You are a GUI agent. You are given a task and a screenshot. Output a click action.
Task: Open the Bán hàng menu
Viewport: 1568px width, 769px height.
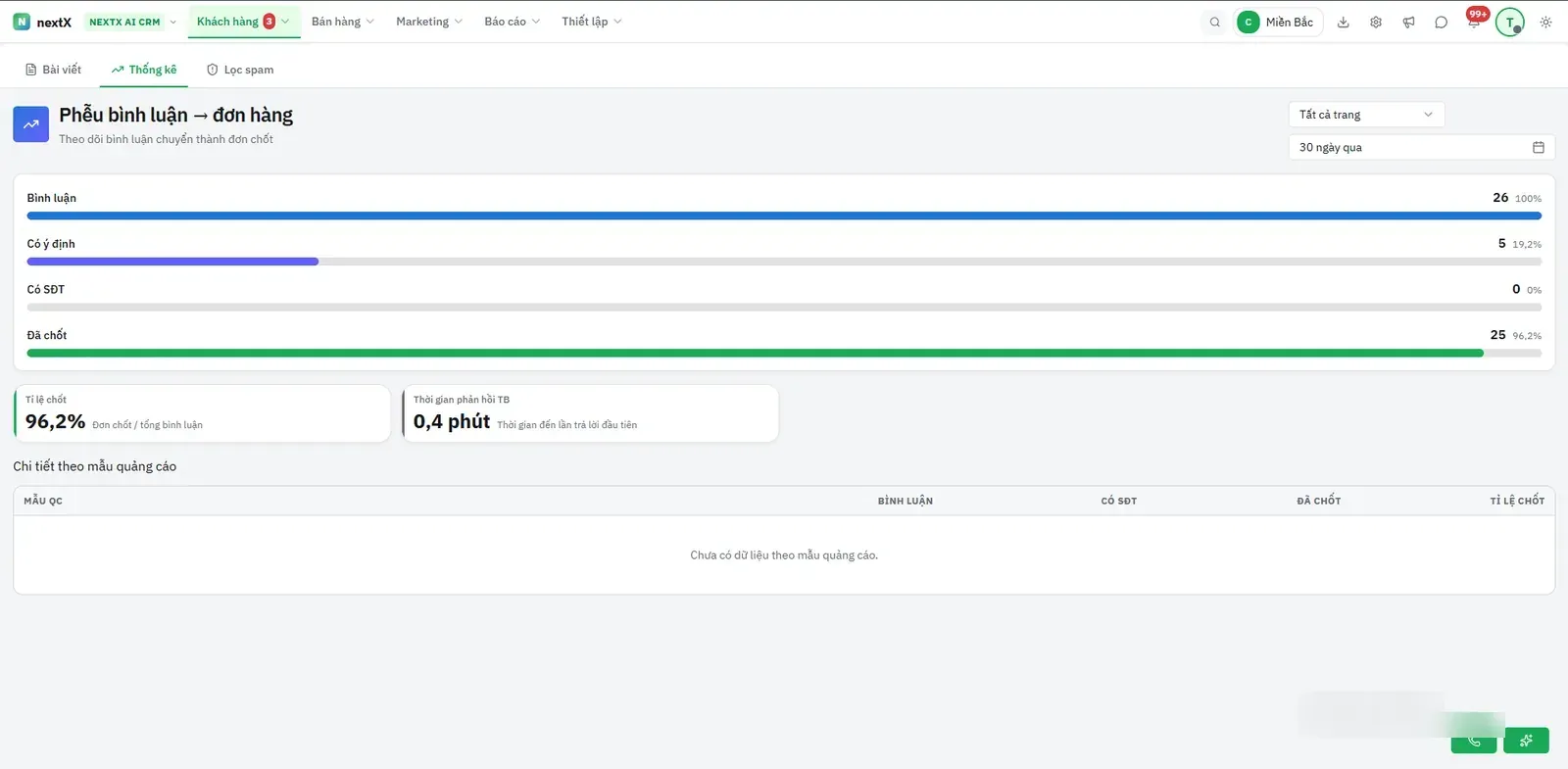pos(342,22)
